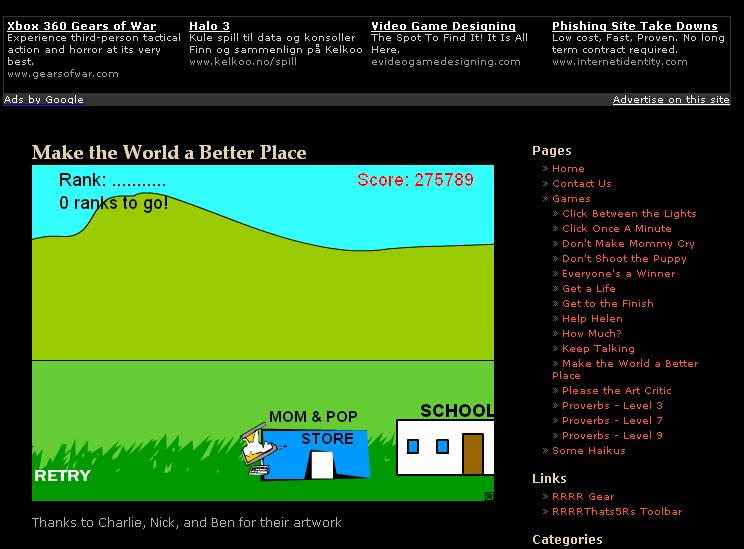Open Proverbs - Level 7
This screenshot has height=549, width=744.
pyautogui.click(x=612, y=421)
